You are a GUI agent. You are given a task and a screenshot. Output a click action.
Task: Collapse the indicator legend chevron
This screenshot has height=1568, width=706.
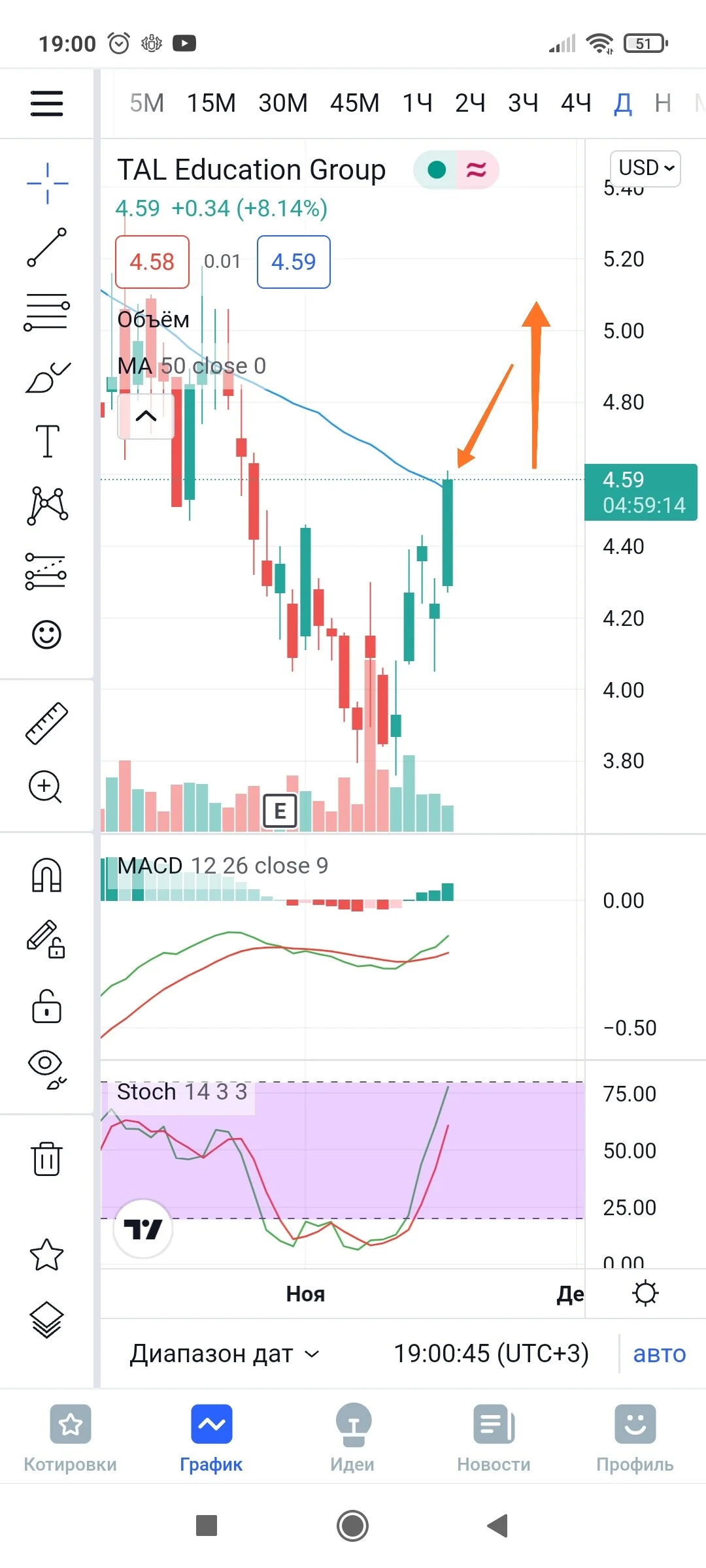(146, 416)
